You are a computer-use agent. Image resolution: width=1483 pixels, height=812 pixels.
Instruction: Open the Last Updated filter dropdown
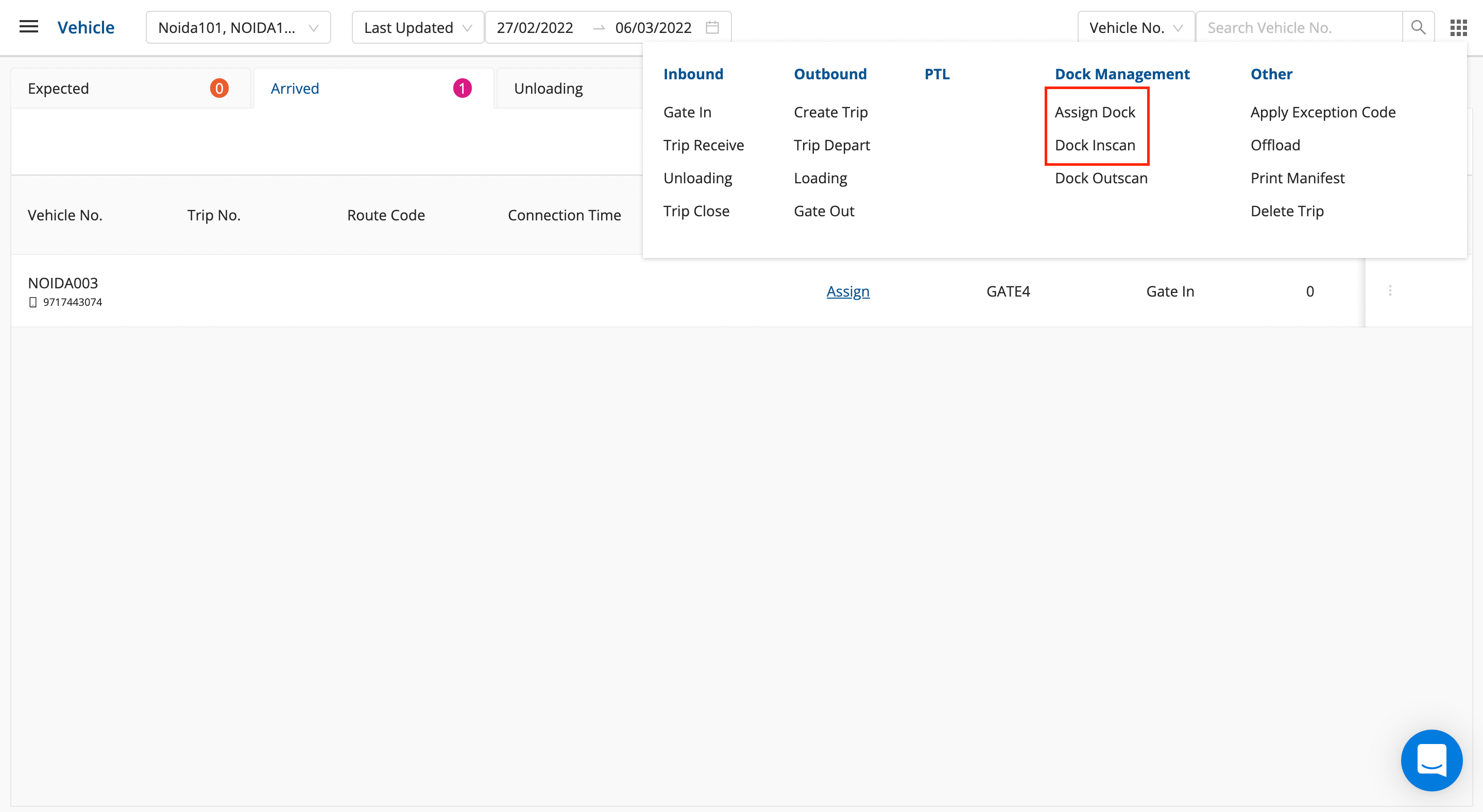(417, 27)
